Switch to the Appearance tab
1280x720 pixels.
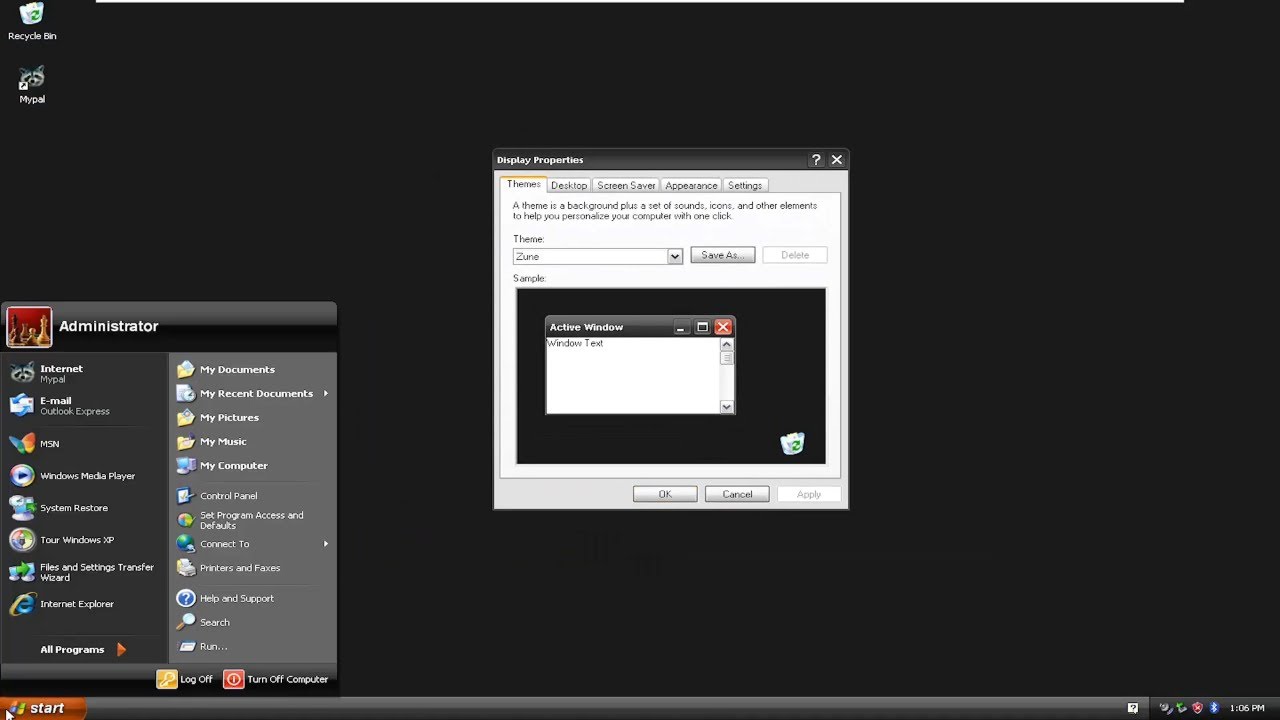691,185
